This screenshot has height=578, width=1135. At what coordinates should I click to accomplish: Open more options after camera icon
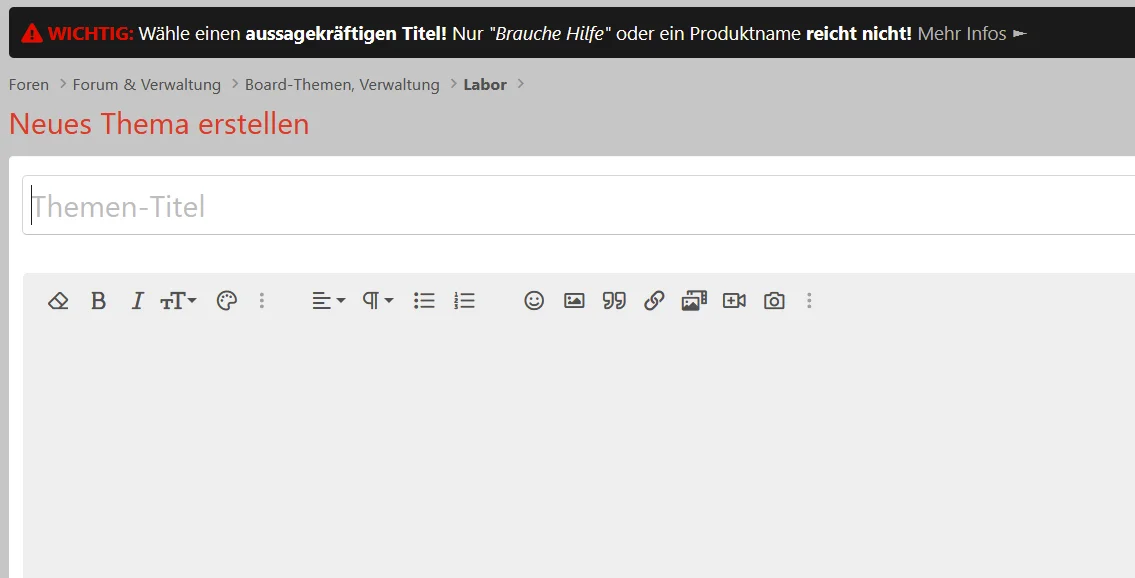809,301
